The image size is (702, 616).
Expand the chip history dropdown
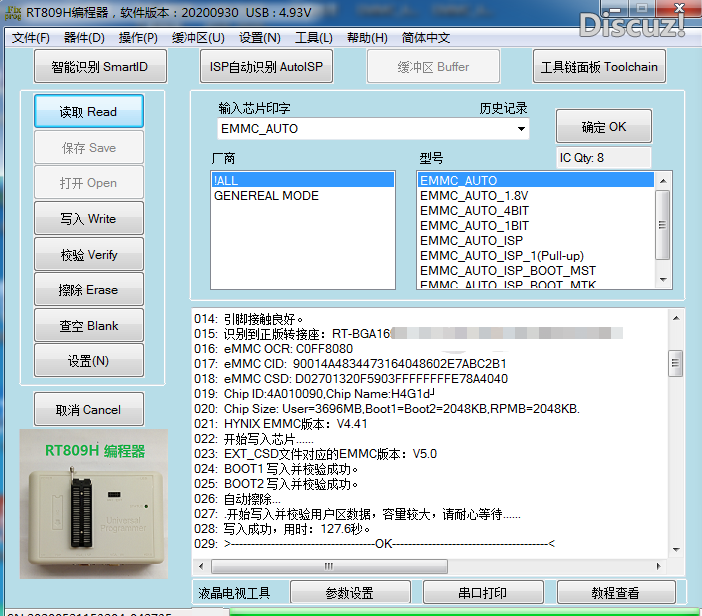[521, 129]
